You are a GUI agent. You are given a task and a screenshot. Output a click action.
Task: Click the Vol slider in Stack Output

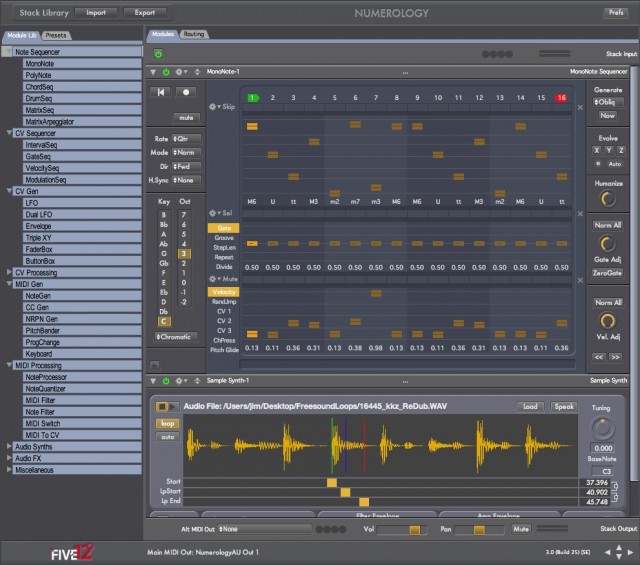pos(414,528)
